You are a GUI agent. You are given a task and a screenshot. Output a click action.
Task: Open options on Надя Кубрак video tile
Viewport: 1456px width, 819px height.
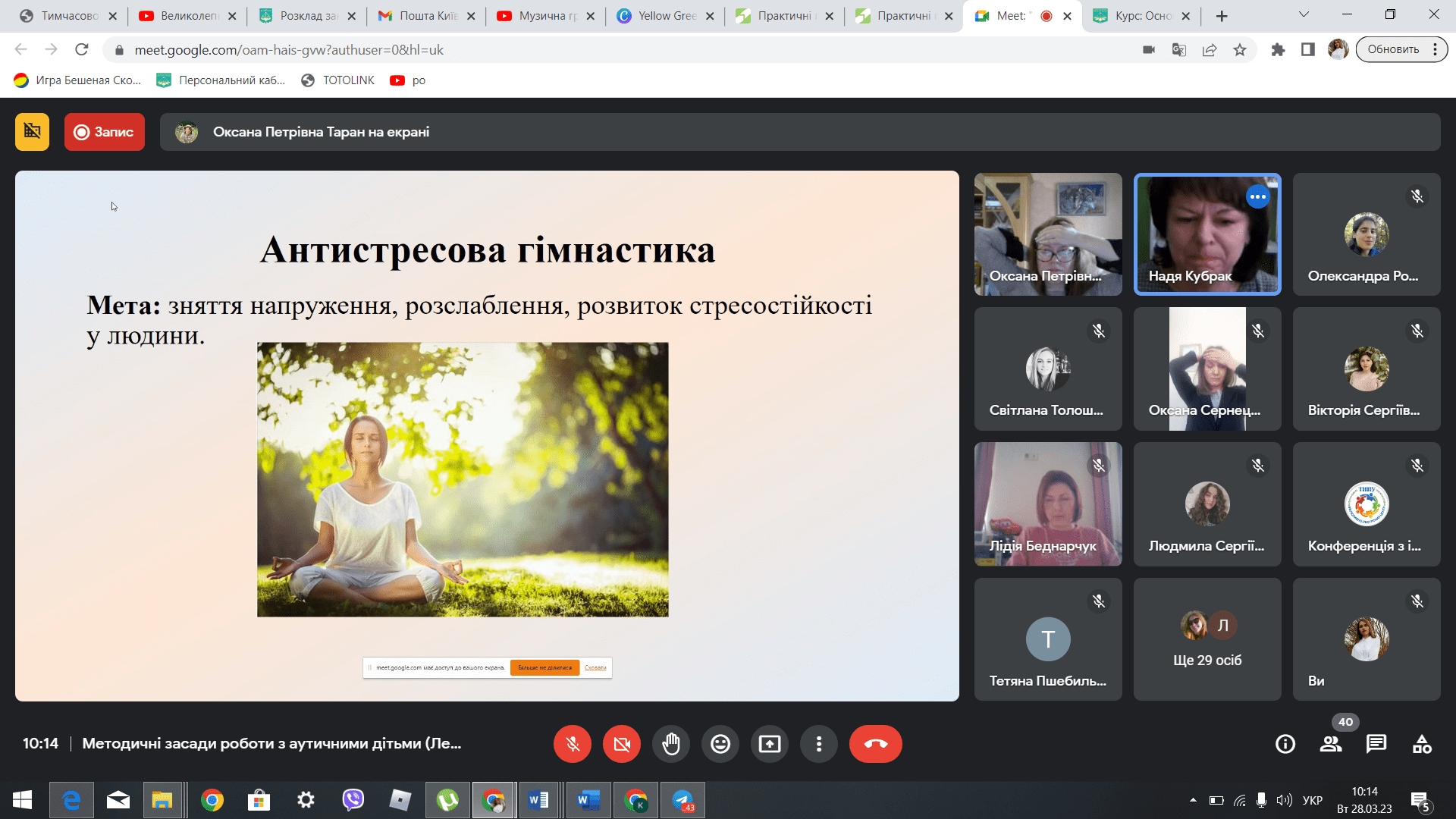(x=1258, y=196)
